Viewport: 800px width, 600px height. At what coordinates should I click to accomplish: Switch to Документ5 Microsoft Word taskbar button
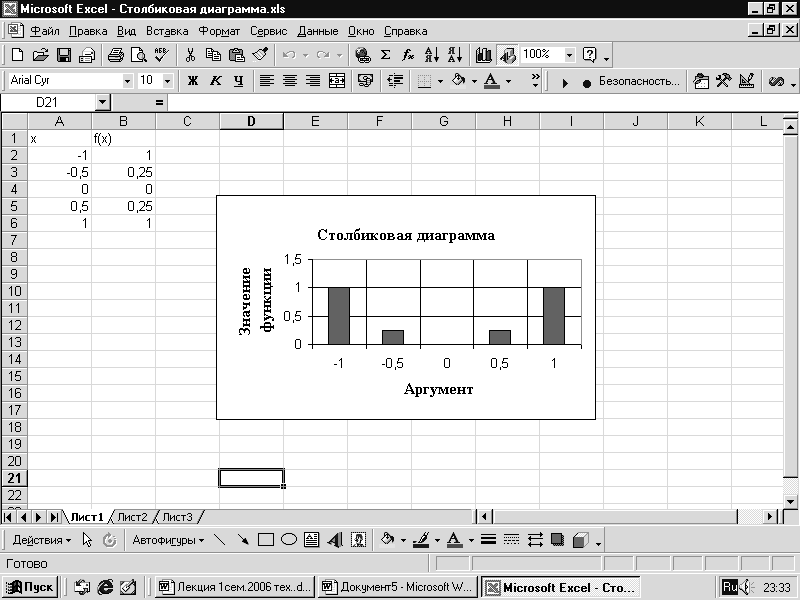tap(398, 587)
